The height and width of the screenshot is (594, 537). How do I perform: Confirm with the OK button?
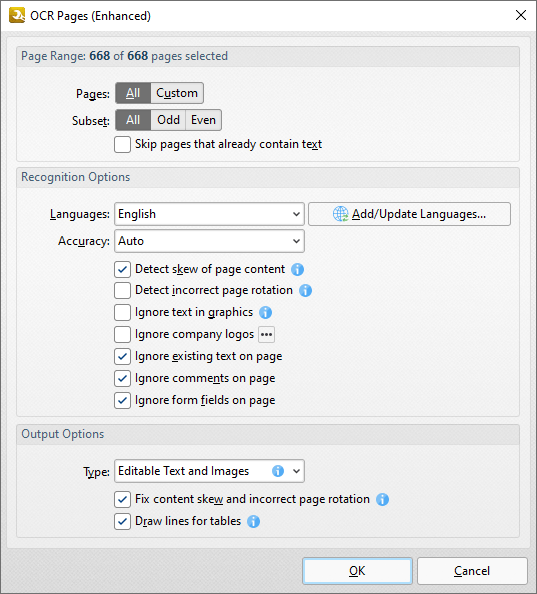click(x=357, y=571)
